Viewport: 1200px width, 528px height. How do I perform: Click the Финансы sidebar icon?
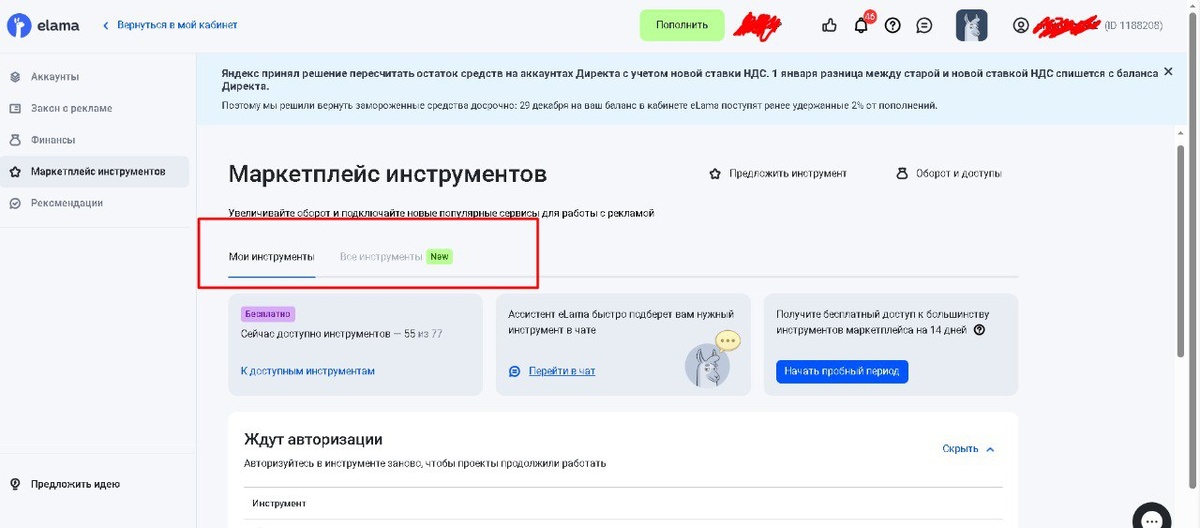coord(15,140)
